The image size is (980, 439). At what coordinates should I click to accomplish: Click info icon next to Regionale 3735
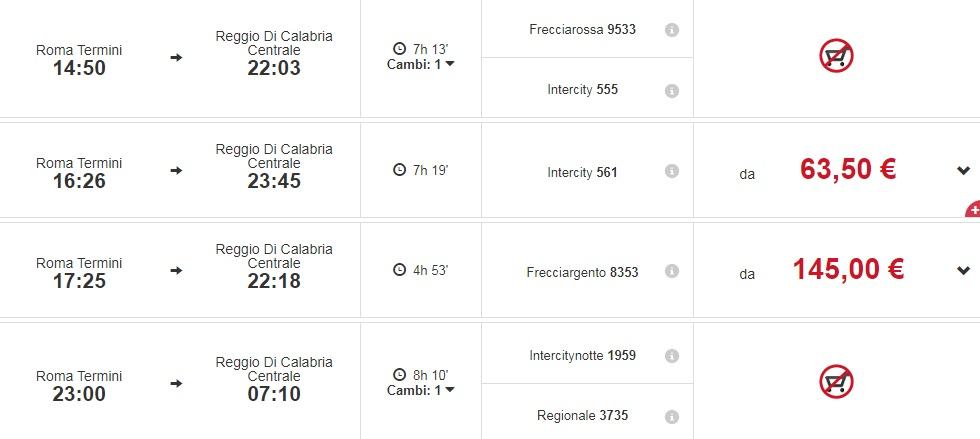[672, 416]
